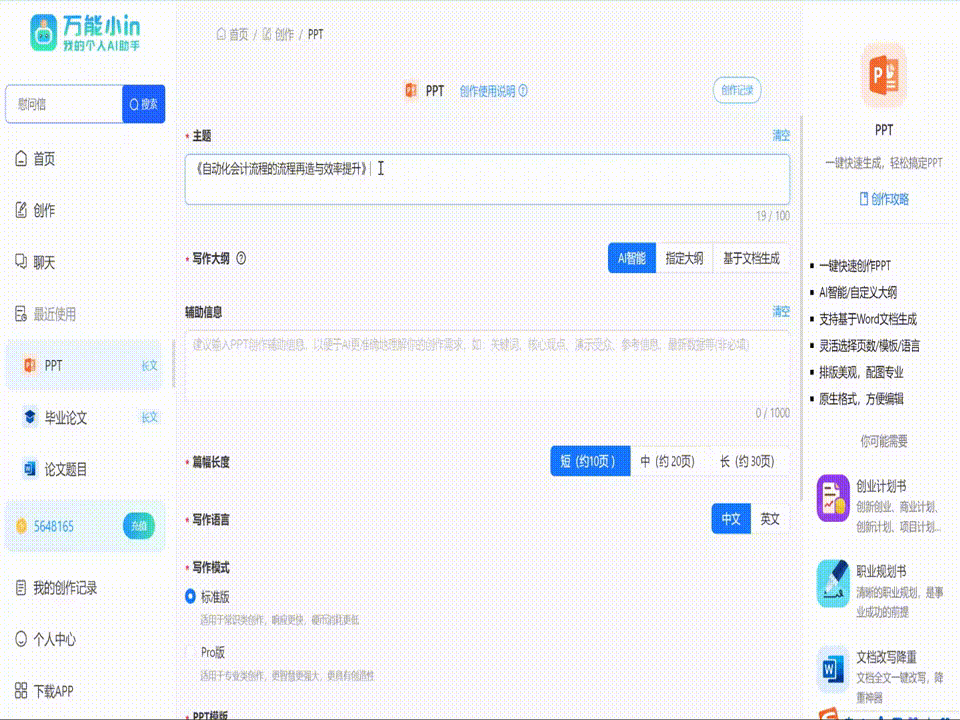Viewport: 960px width, 720px height.
Task: Click the 辅助信息 text input area
Action: pyautogui.click(x=487, y=367)
